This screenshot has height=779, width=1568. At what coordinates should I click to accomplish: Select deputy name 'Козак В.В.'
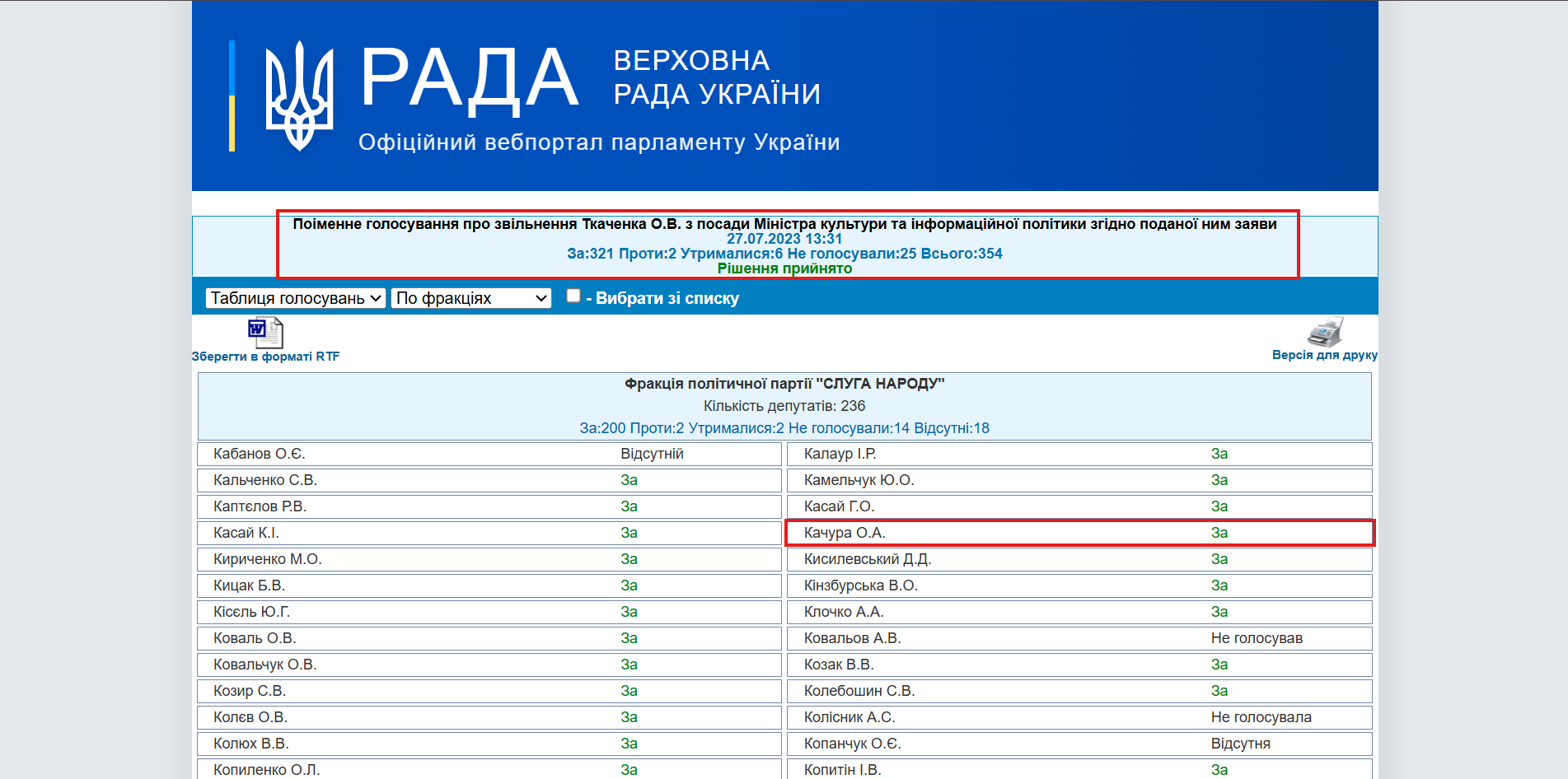click(x=839, y=665)
